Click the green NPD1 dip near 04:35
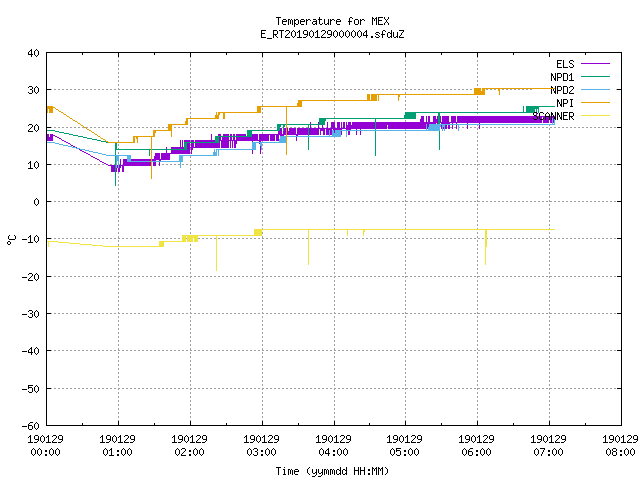640x480 pixels. click(x=376, y=137)
